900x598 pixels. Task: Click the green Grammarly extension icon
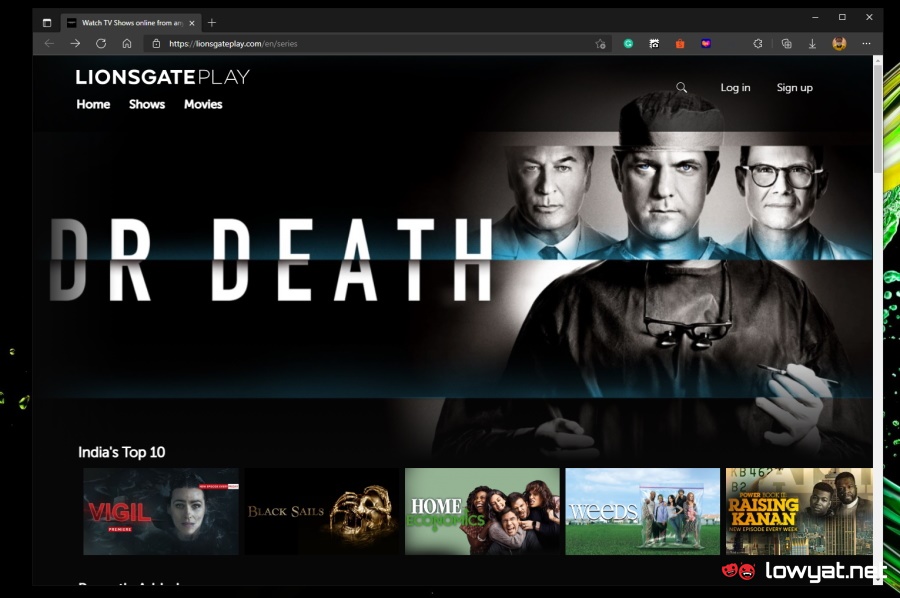(x=629, y=44)
